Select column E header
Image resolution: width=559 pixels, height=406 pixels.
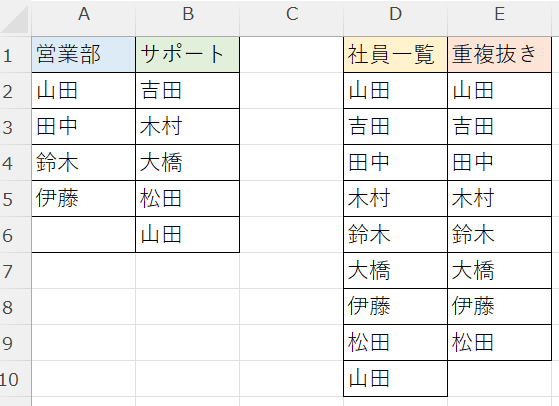499,15
